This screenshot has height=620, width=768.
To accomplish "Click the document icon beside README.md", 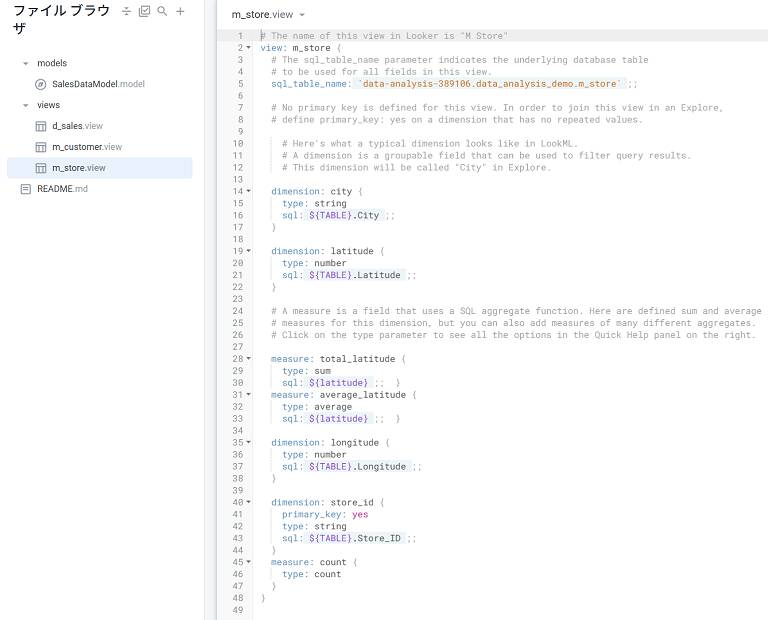I will (x=26, y=189).
